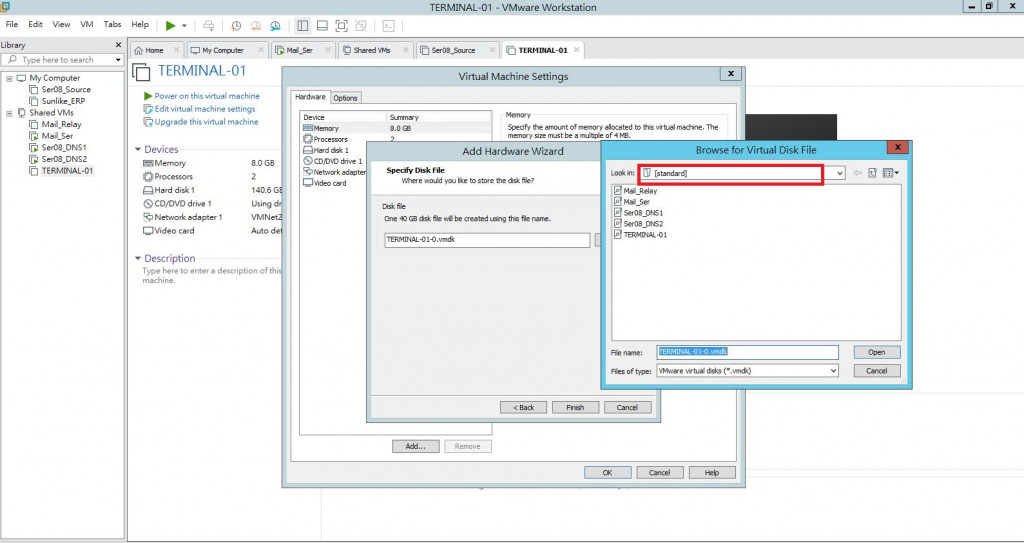
Task: Open the View menu
Action: pyautogui.click(x=61, y=24)
